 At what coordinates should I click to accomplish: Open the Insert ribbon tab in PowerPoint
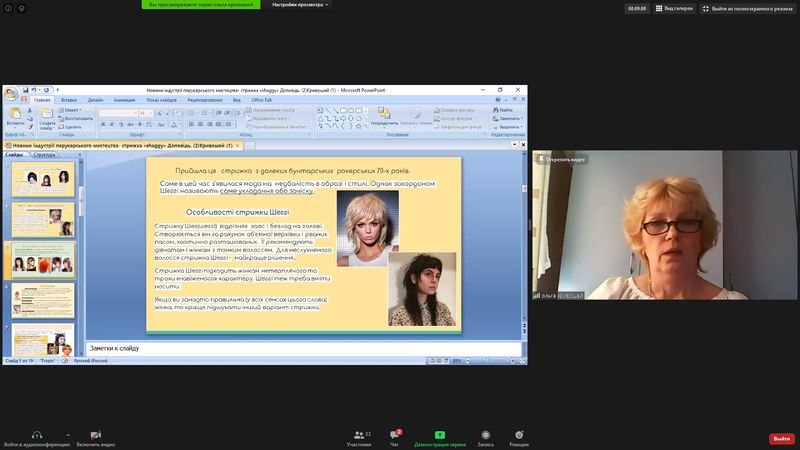click(x=68, y=100)
